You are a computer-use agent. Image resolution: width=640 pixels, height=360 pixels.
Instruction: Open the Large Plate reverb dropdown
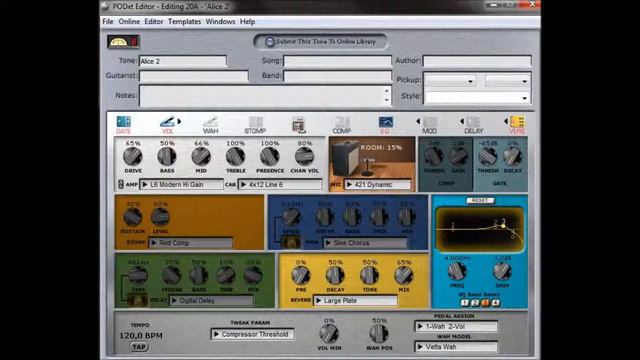click(x=356, y=300)
